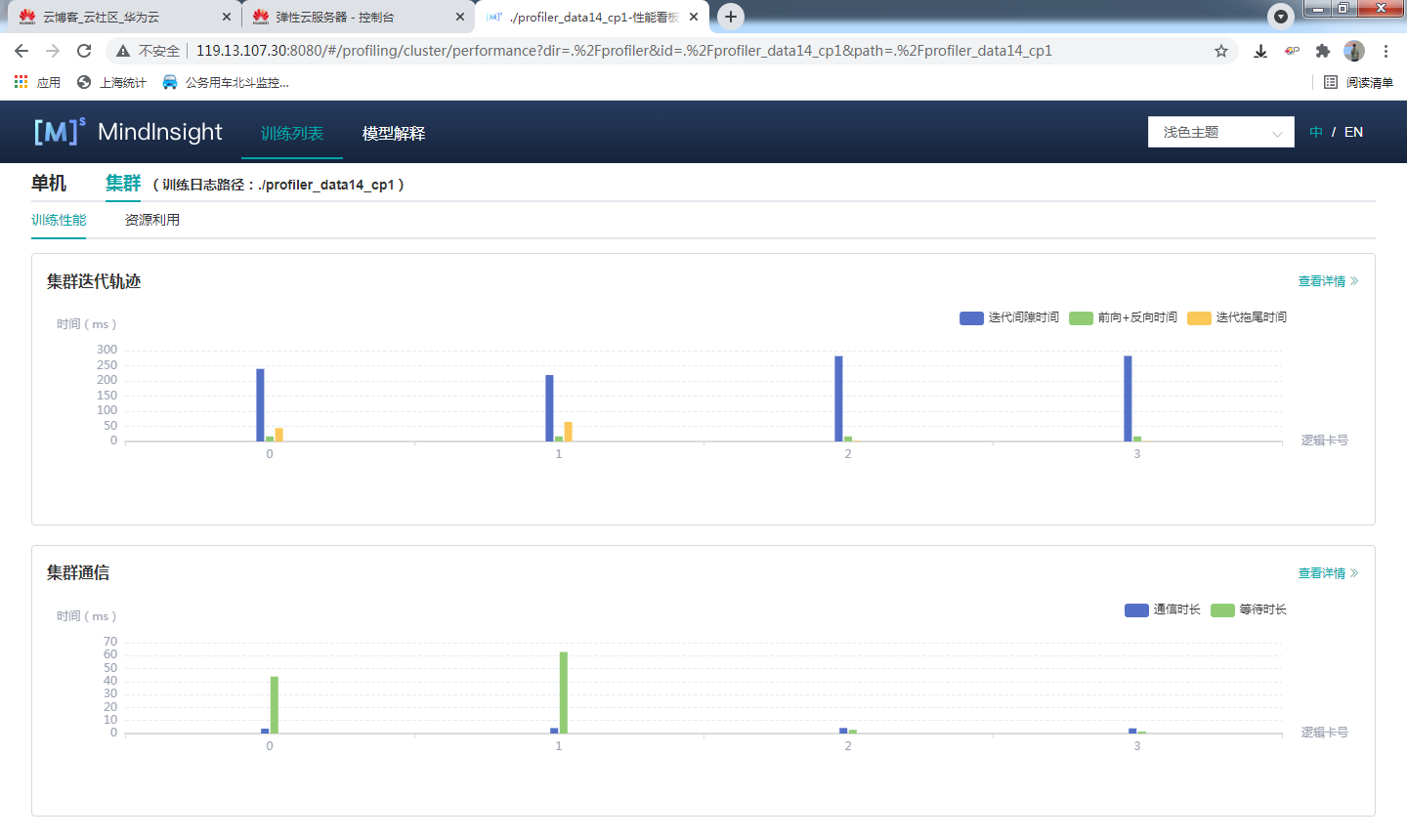The height and width of the screenshot is (840, 1407).
Task: Open the 阅读清单 reading list
Action: point(1358,82)
